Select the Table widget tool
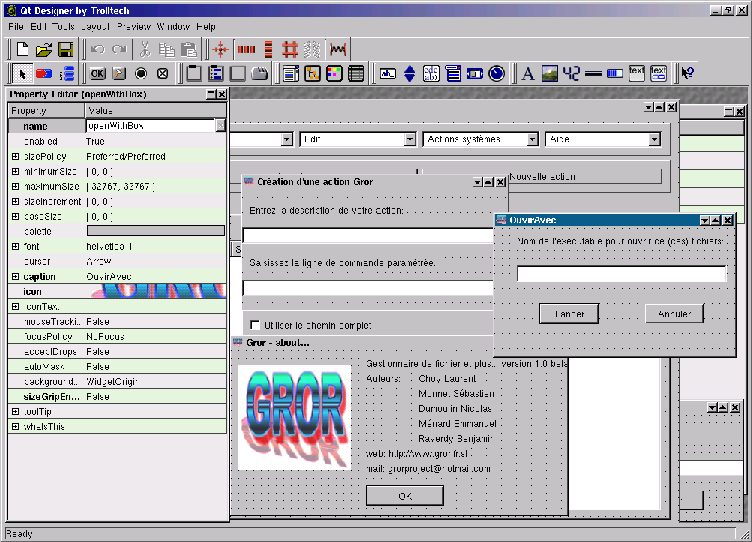Viewport: 752px width, 542px height. point(356,73)
